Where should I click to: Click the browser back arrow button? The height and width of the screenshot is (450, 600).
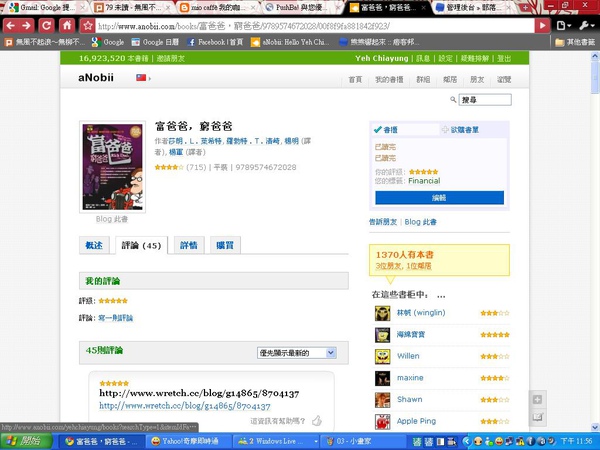(10, 26)
